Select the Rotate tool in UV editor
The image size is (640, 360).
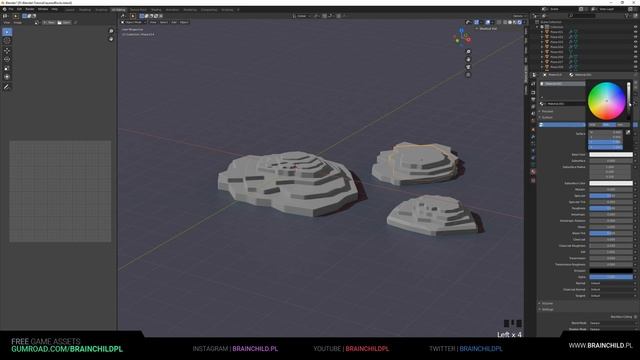(7, 59)
